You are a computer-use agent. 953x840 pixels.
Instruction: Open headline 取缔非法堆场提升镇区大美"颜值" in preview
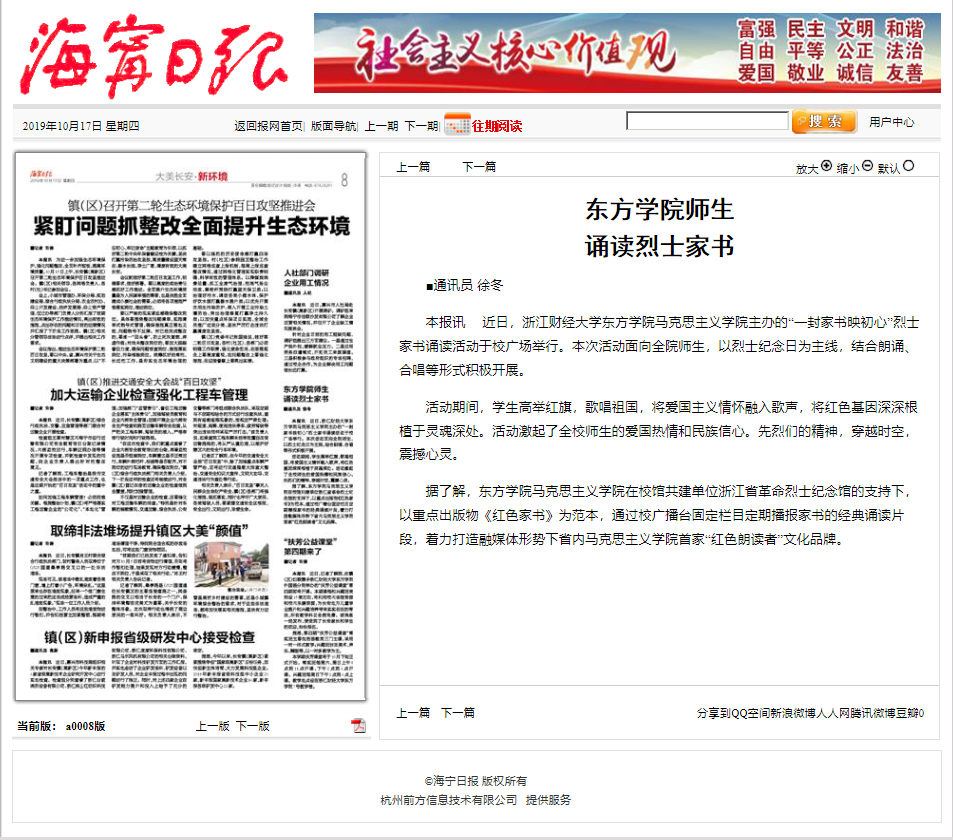tap(149, 531)
